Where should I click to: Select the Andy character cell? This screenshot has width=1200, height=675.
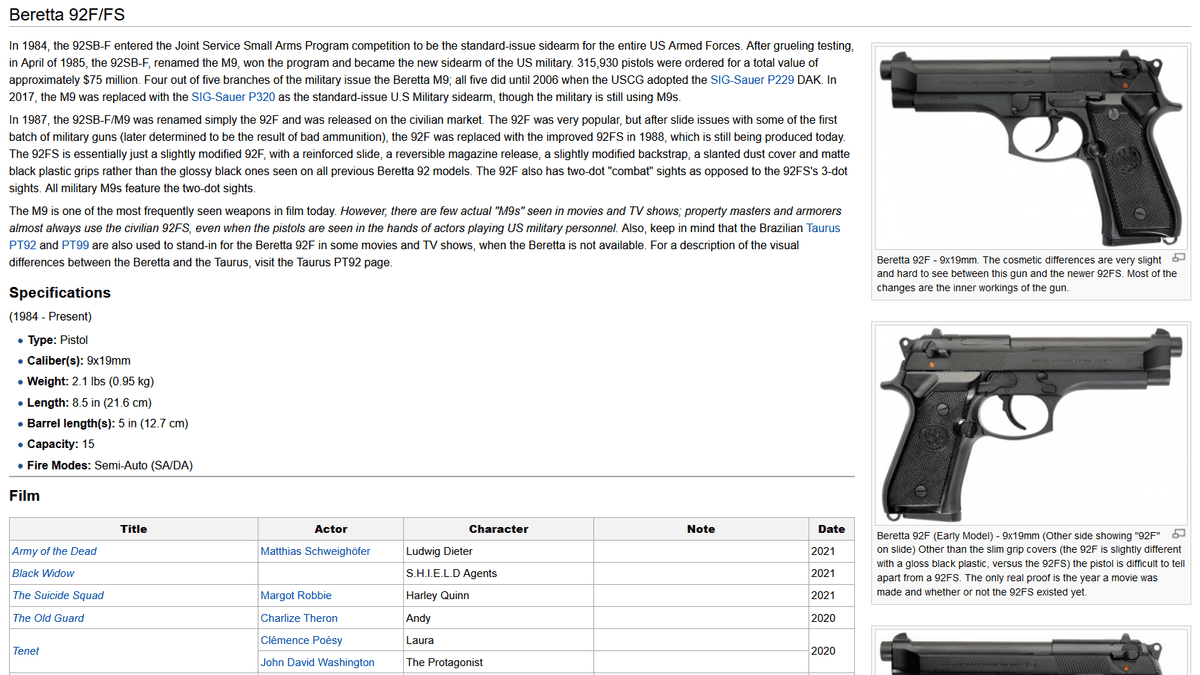pos(498,618)
